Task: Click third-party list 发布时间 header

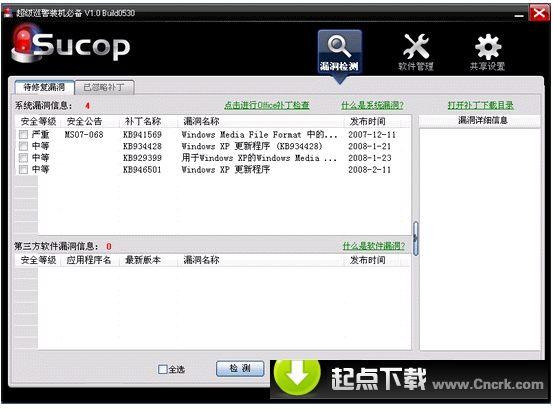Action: [x=372, y=260]
